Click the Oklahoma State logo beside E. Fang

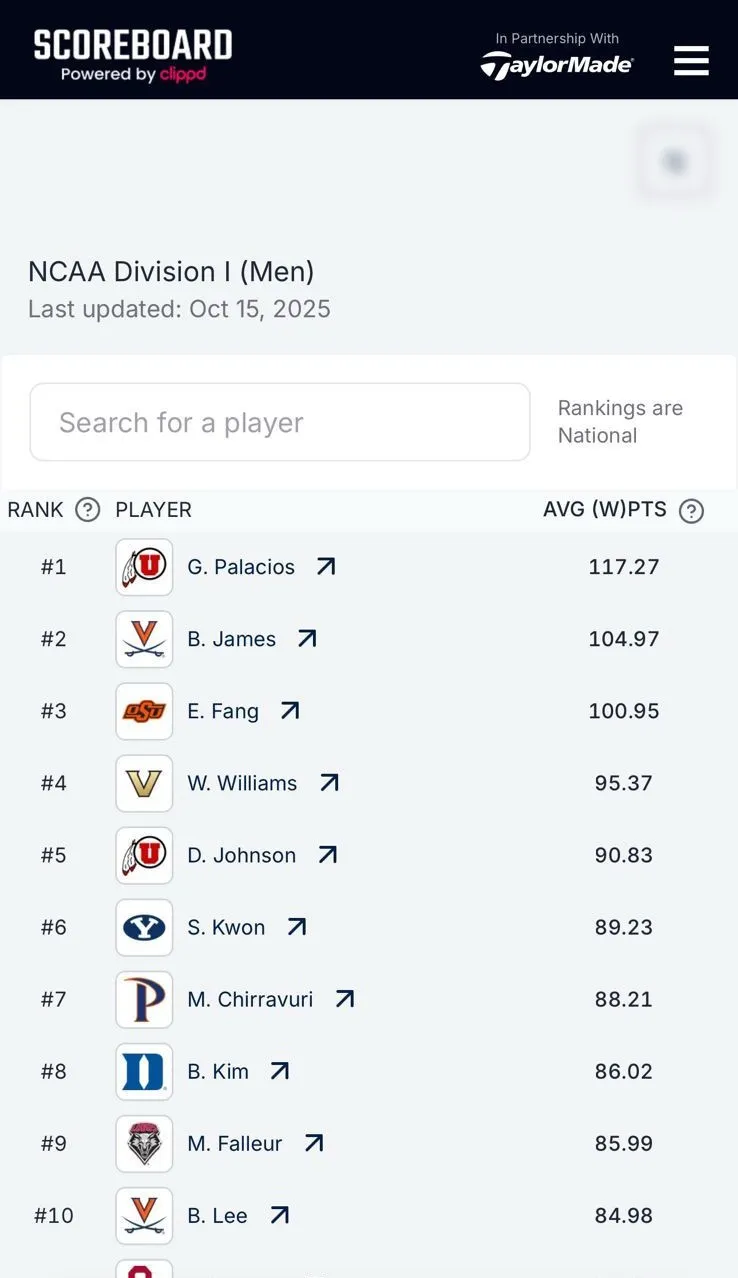[x=144, y=711]
